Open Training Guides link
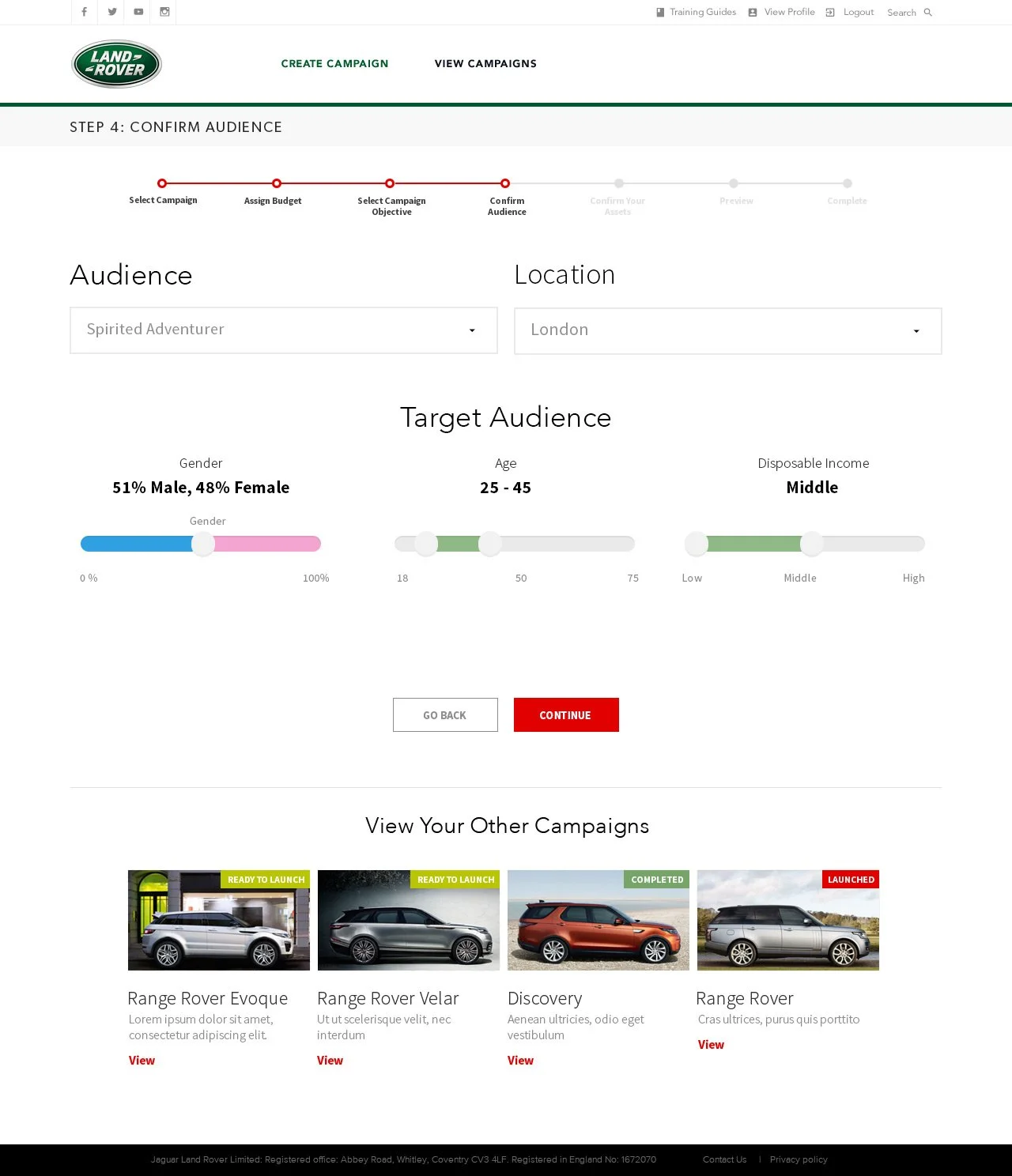This screenshot has width=1012, height=1176. click(703, 12)
